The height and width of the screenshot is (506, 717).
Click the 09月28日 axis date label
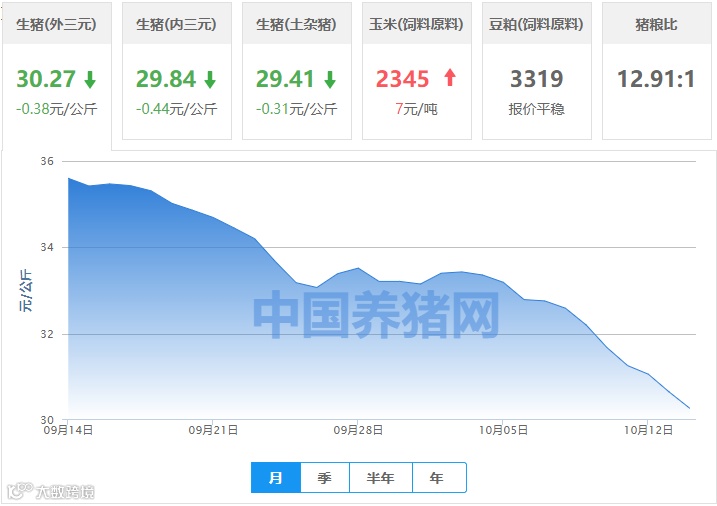pos(358,430)
